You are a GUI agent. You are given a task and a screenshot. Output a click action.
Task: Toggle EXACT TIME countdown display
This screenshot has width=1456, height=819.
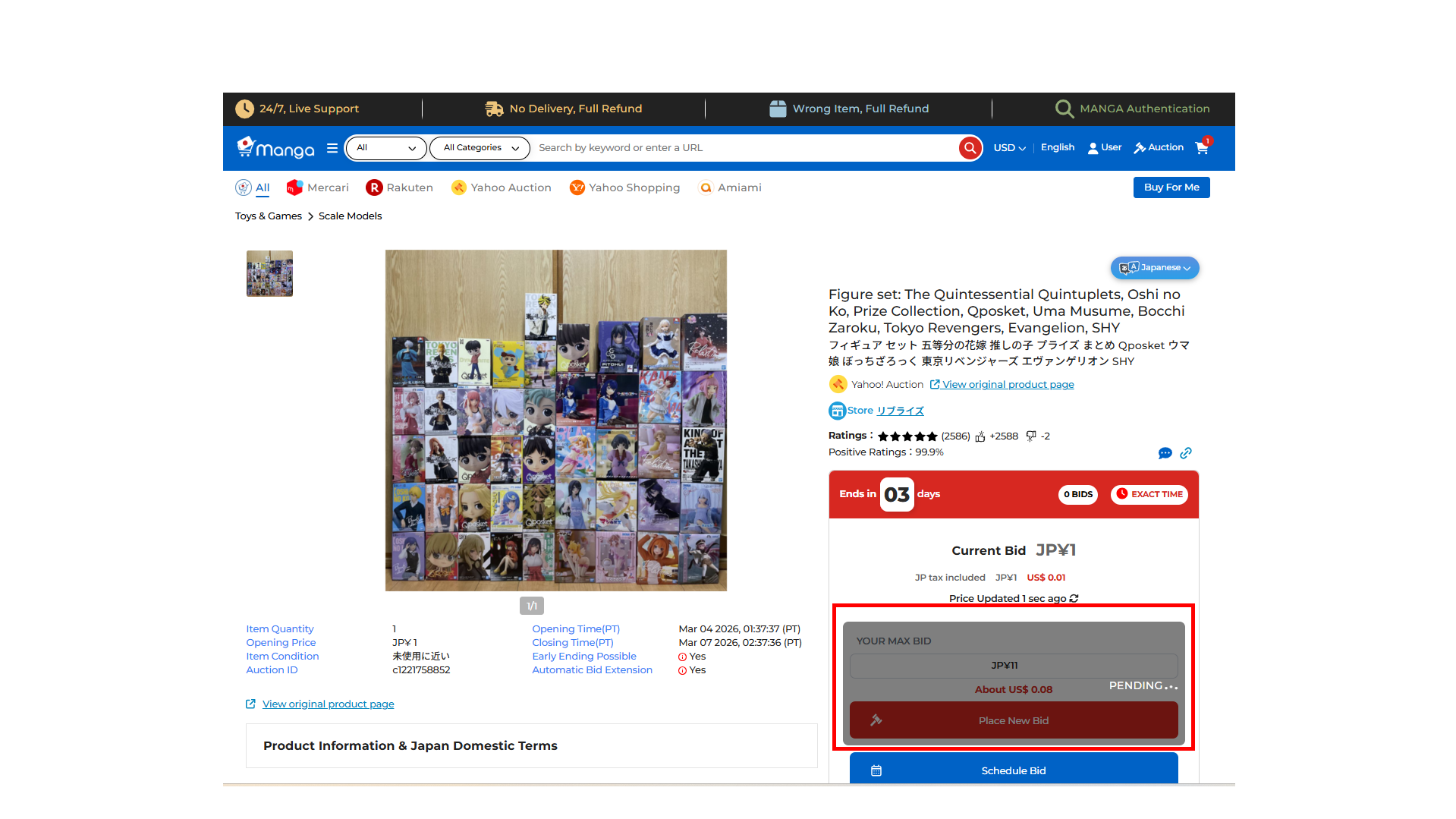1149,494
